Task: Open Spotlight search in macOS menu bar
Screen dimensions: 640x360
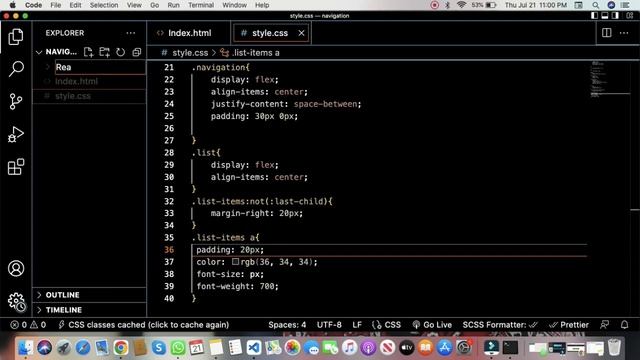Action: [x=596, y=5]
